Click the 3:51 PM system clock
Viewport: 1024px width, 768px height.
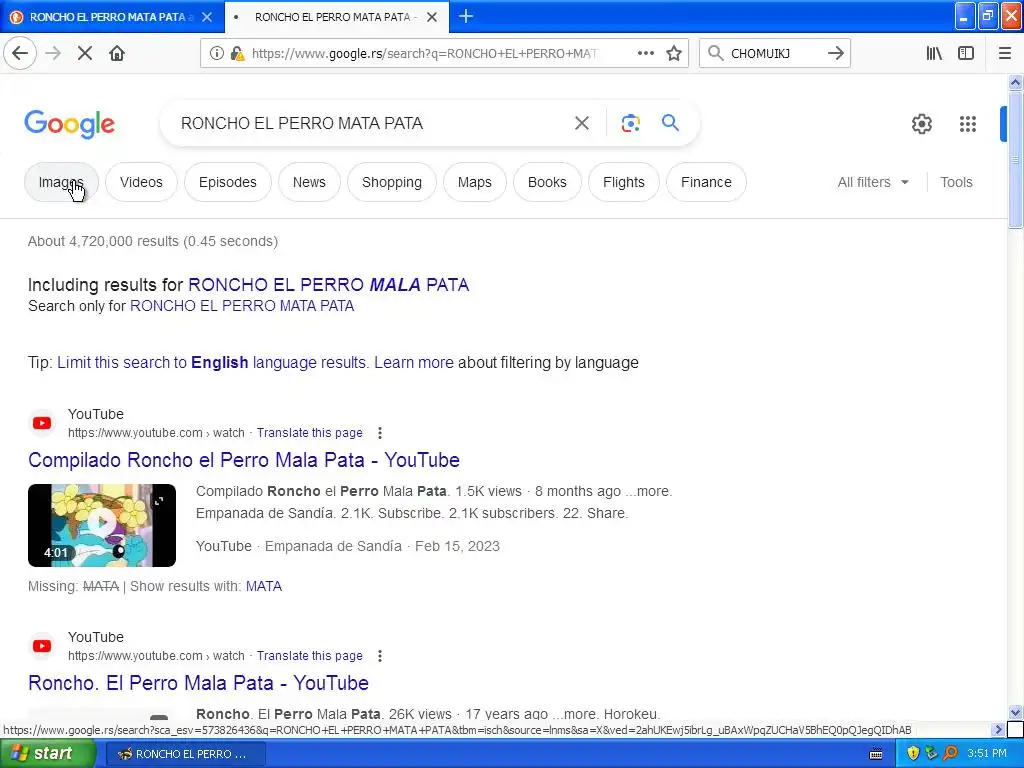987,754
